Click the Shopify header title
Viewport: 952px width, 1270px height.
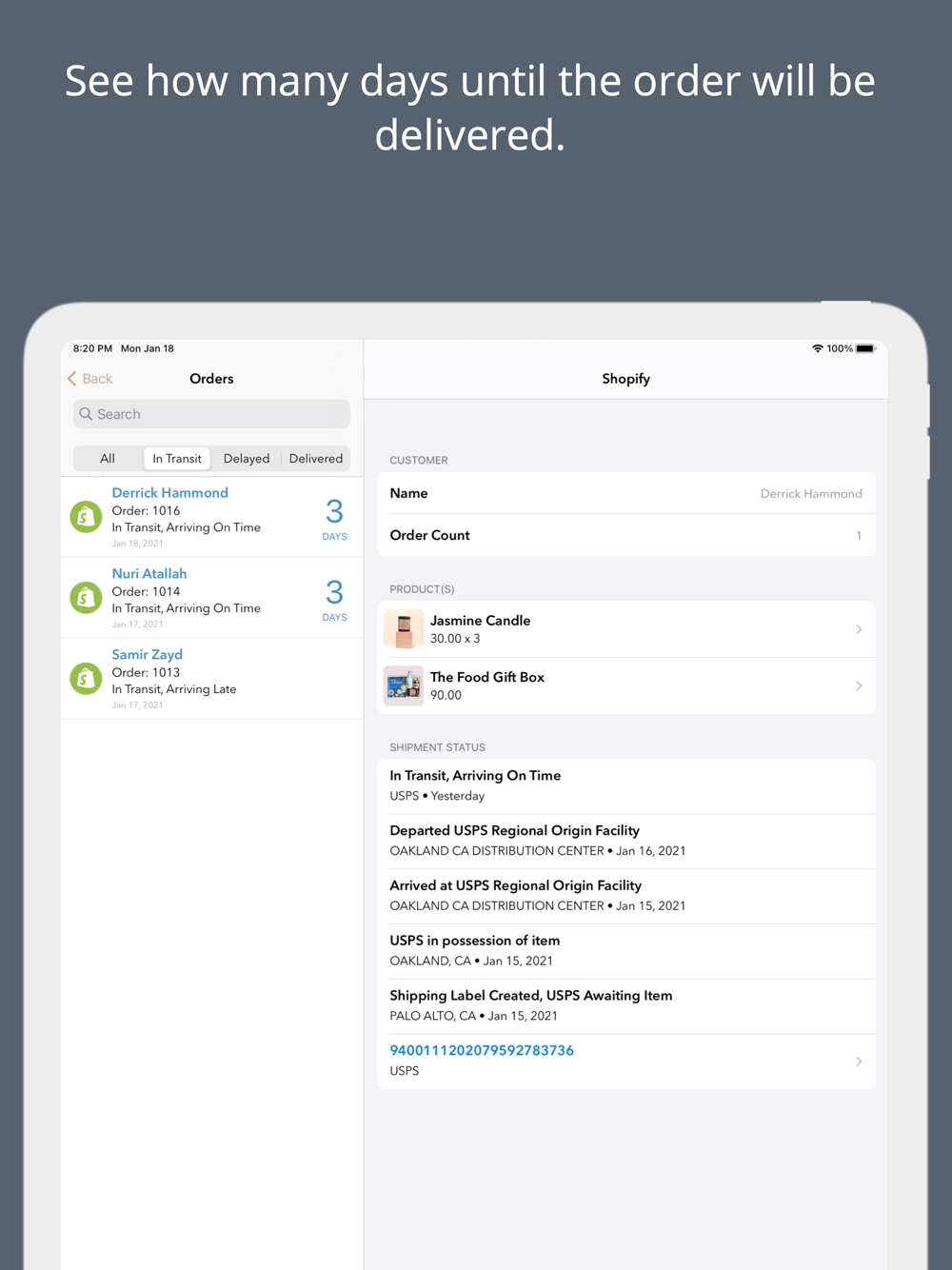coord(626,379)
